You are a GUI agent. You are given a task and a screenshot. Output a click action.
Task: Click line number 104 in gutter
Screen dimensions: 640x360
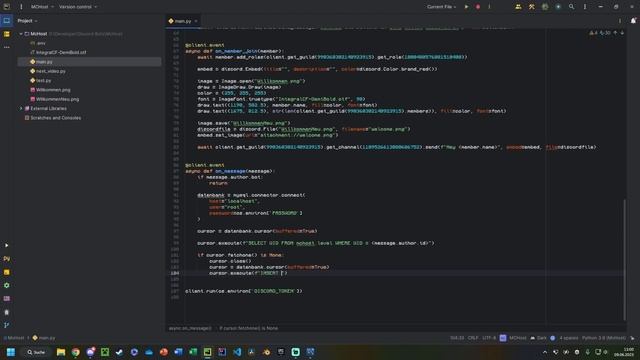[175, 273]
